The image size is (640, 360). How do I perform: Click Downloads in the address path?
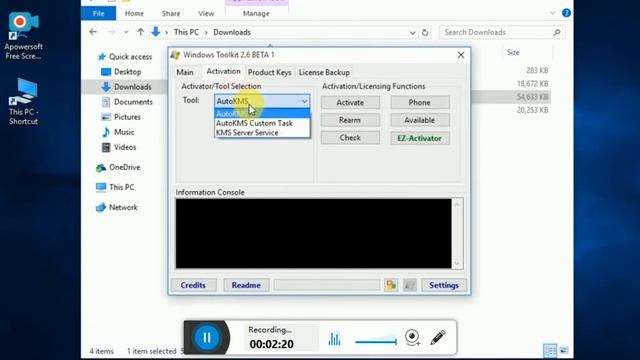232,32
